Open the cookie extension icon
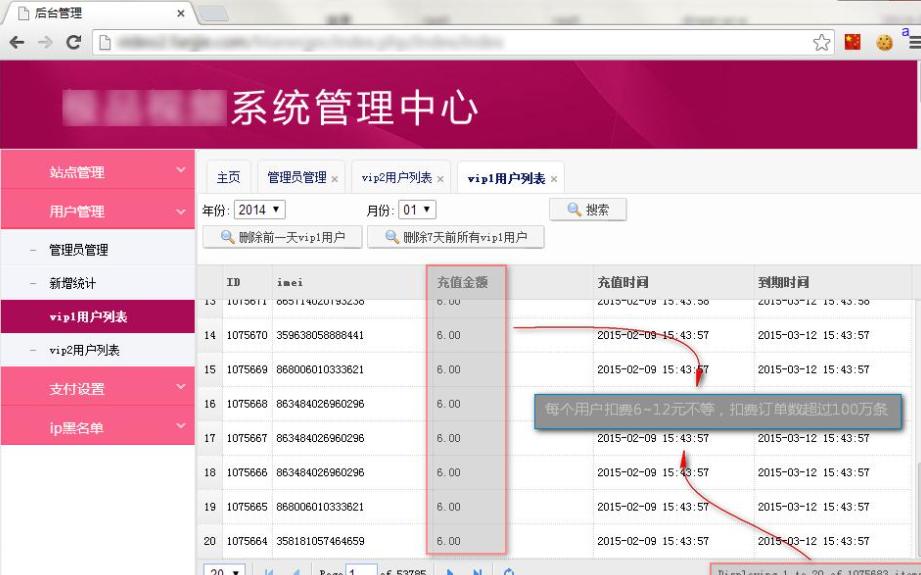Viewport: 921px width, 575px height. pos(884,42)
